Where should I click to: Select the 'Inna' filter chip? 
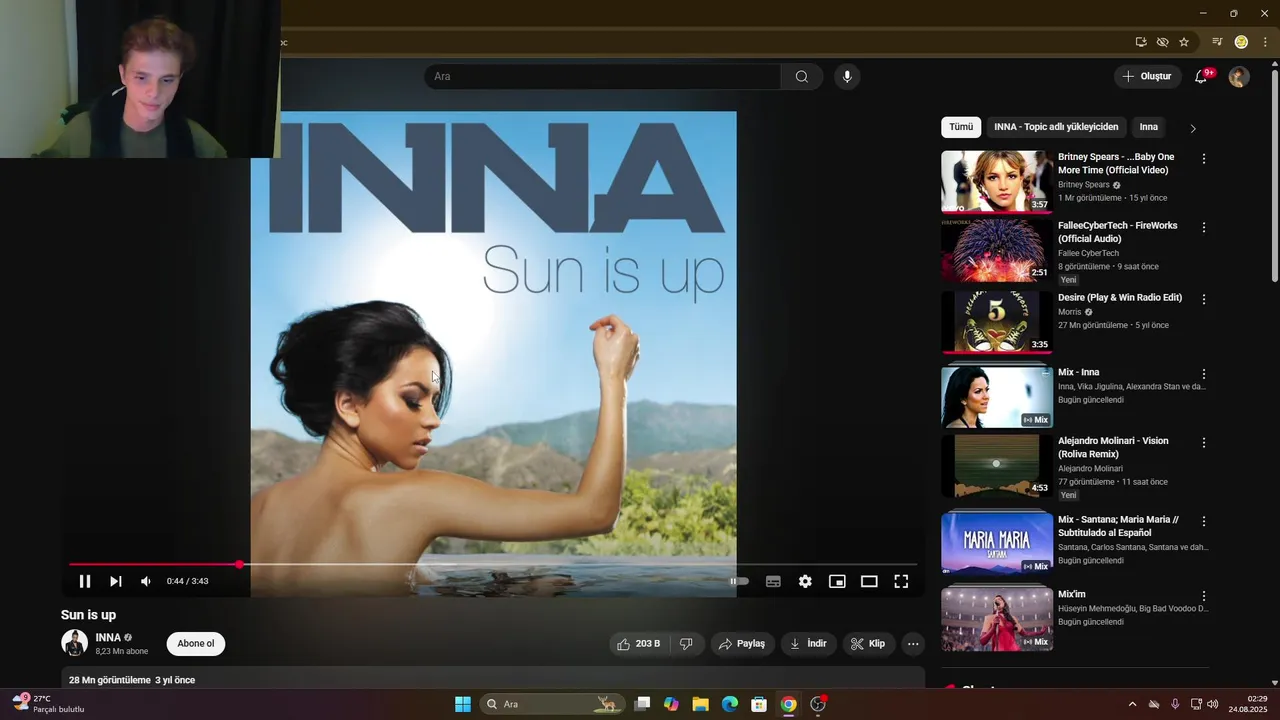[x=1149, y=127]
